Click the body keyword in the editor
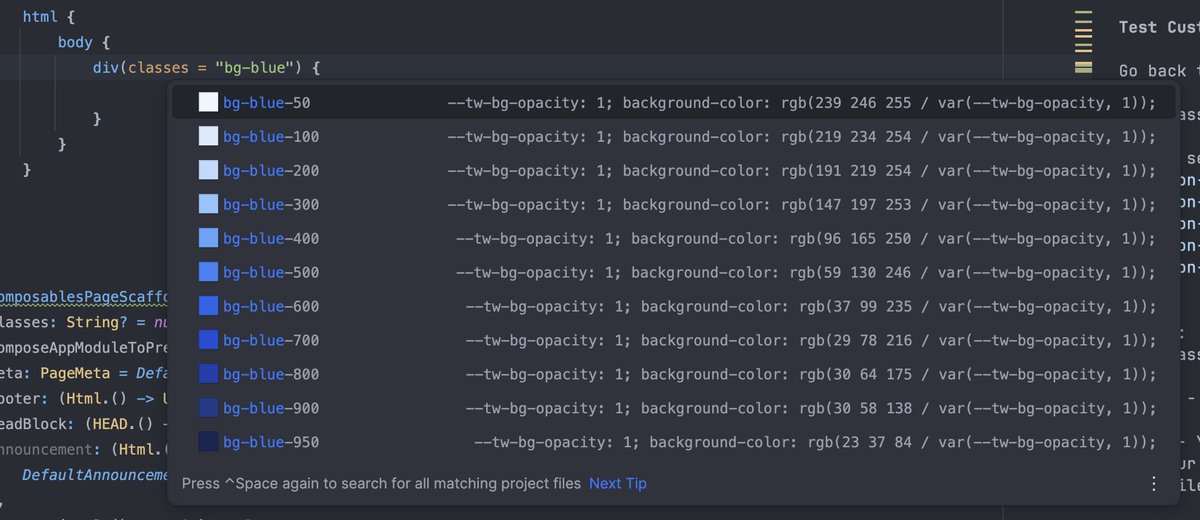This screenshot has width=1200, height=520. 77,43
